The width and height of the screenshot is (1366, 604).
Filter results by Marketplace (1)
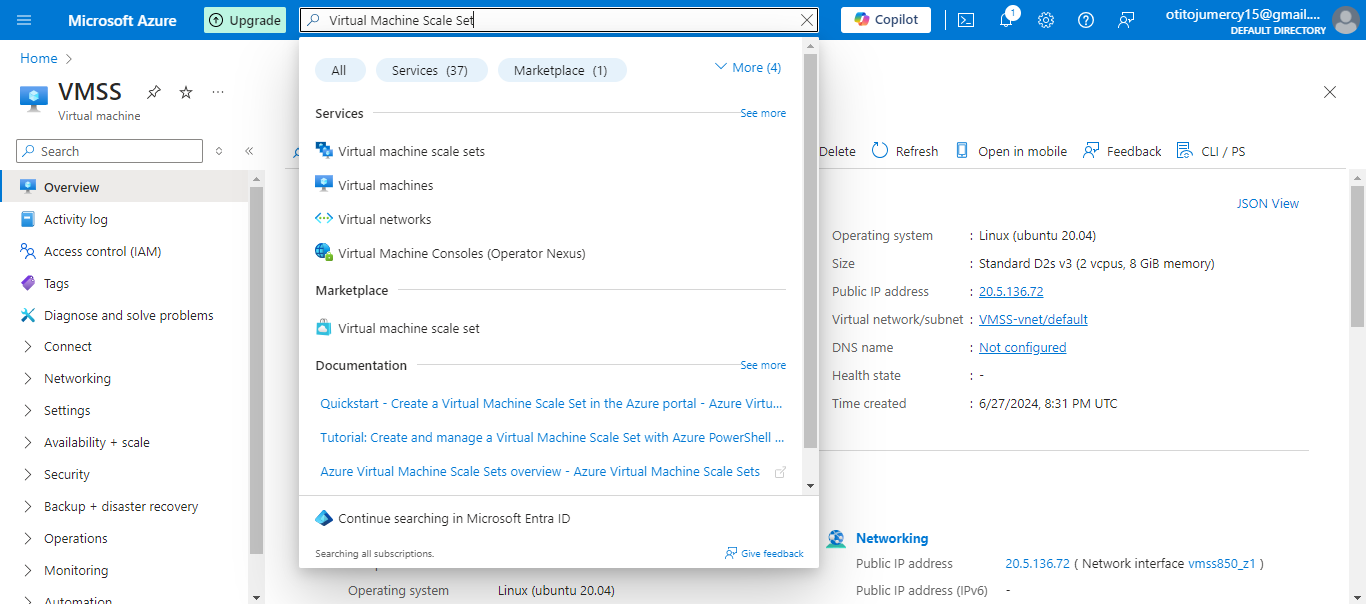click(562, 70)
